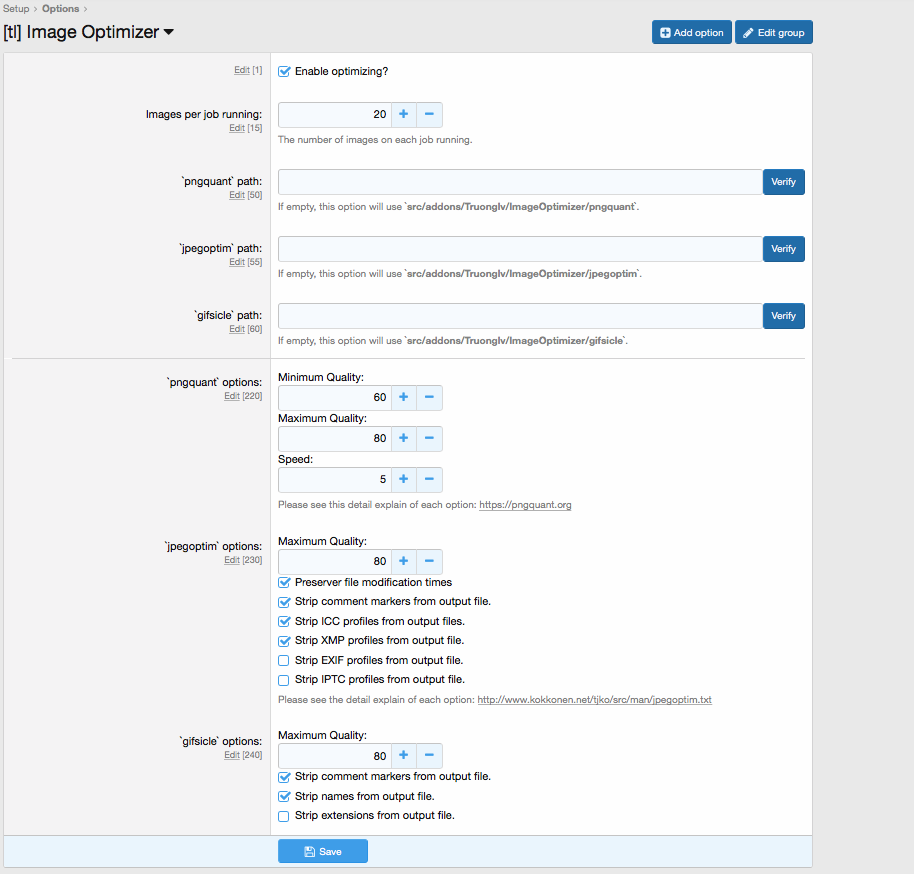The width and height of the screenshot is (914, 874).
Task: Increase gifsicle Maximum Quality with plus
Action: click(x=403, y=756)
